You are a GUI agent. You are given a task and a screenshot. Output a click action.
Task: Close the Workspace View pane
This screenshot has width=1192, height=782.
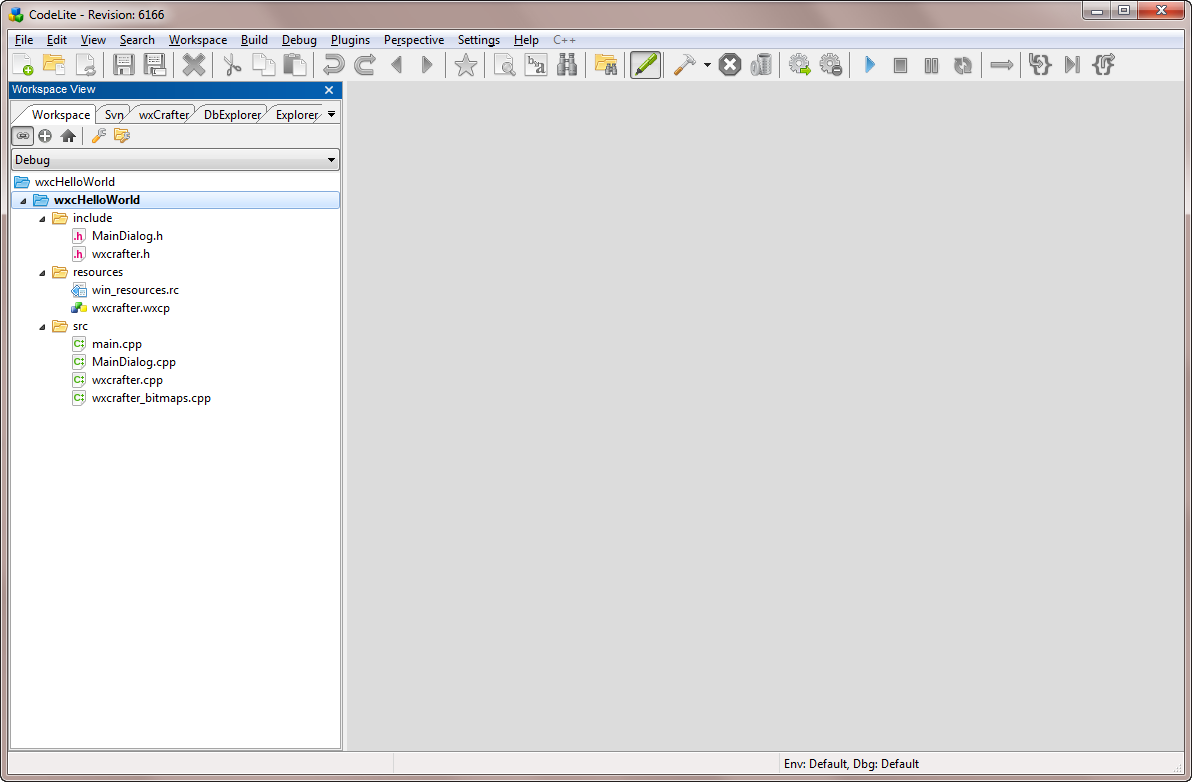coord(329,90)
